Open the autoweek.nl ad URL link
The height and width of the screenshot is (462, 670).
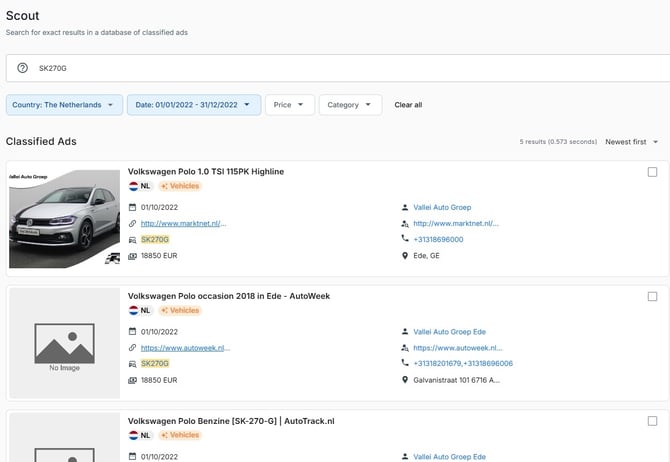(185, 348)
